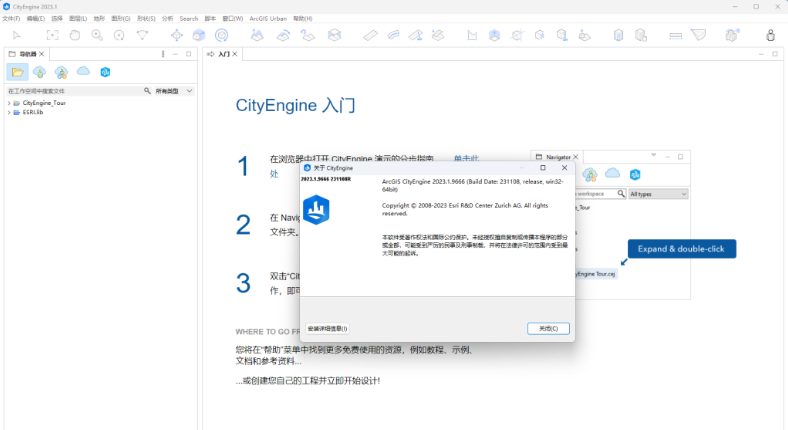Image resolution: width=788 pixels, height=430 pixels.
Task: Click the 安装详细信息(I) button
Action: tap(328, 328)
